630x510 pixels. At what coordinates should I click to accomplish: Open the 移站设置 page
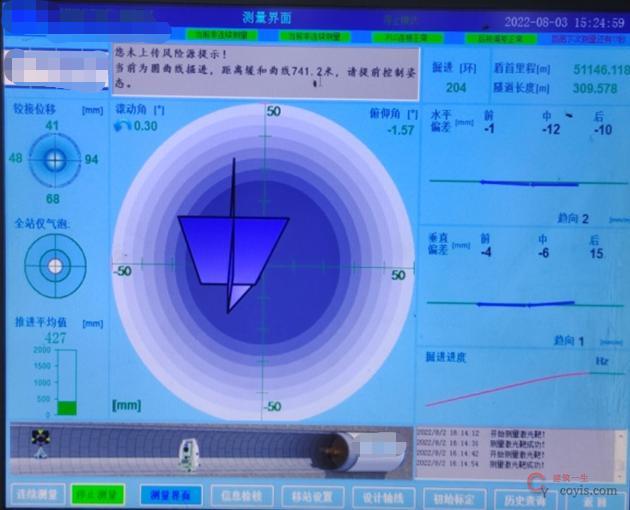pyautogui.click(x=313, y=497)
